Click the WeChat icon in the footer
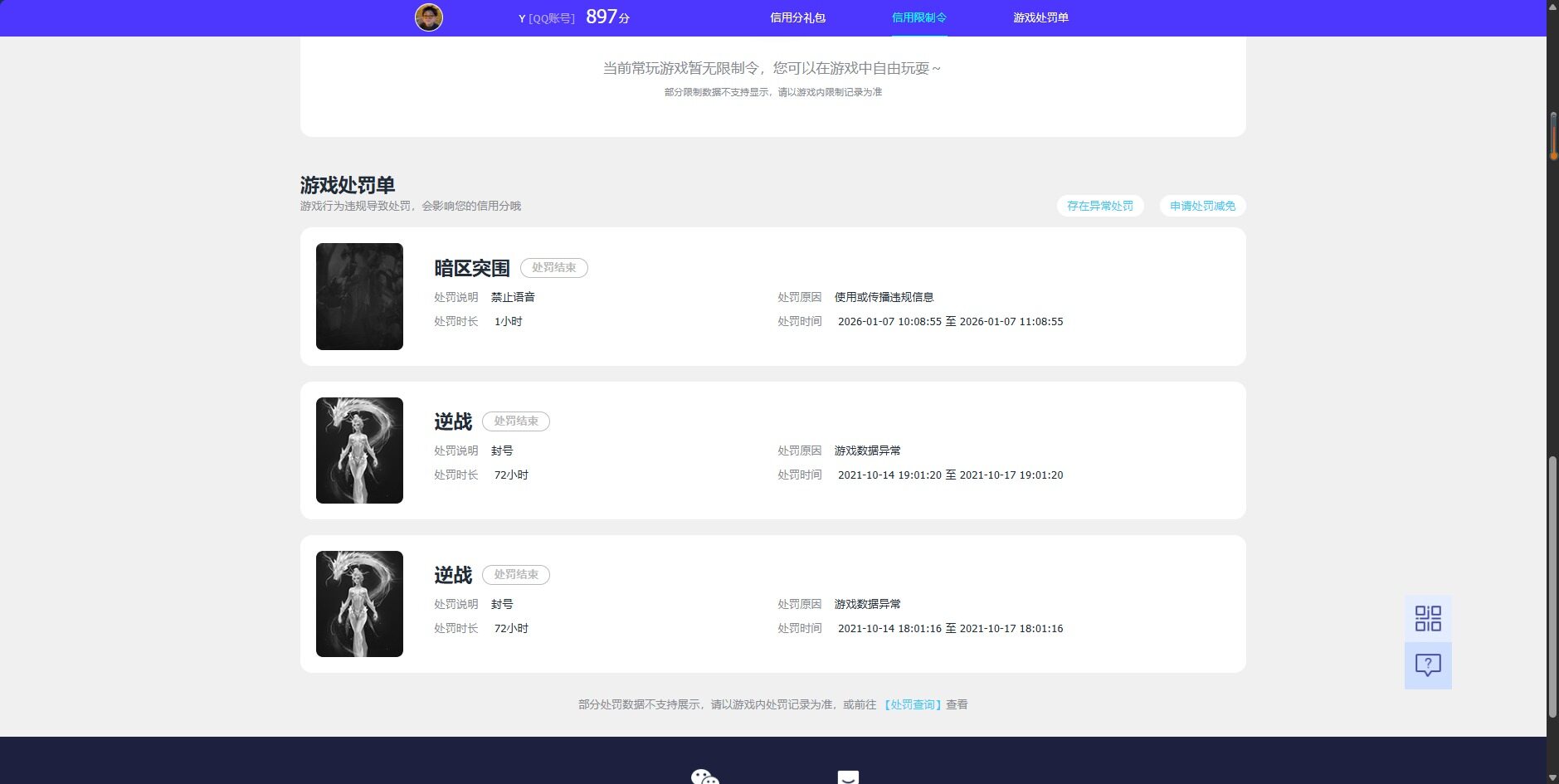 [704, 777]
